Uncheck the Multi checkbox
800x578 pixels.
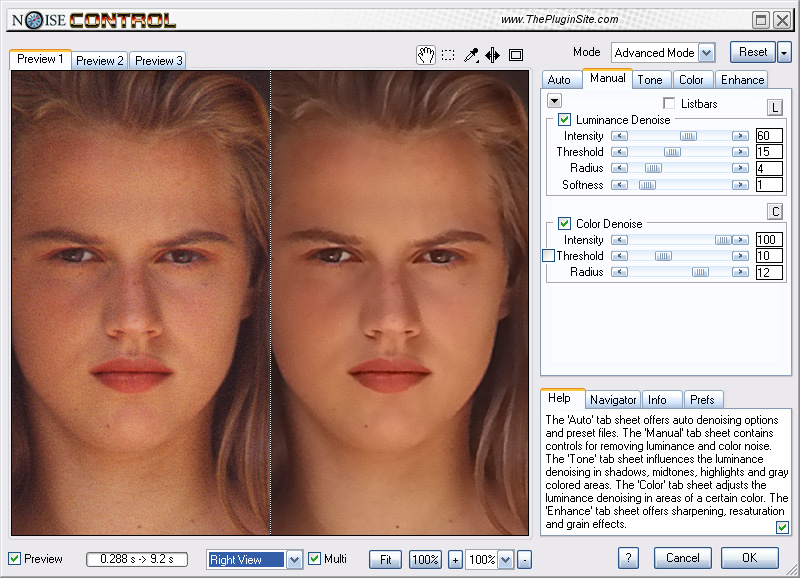pyautogui.click(x=315, y=558)
